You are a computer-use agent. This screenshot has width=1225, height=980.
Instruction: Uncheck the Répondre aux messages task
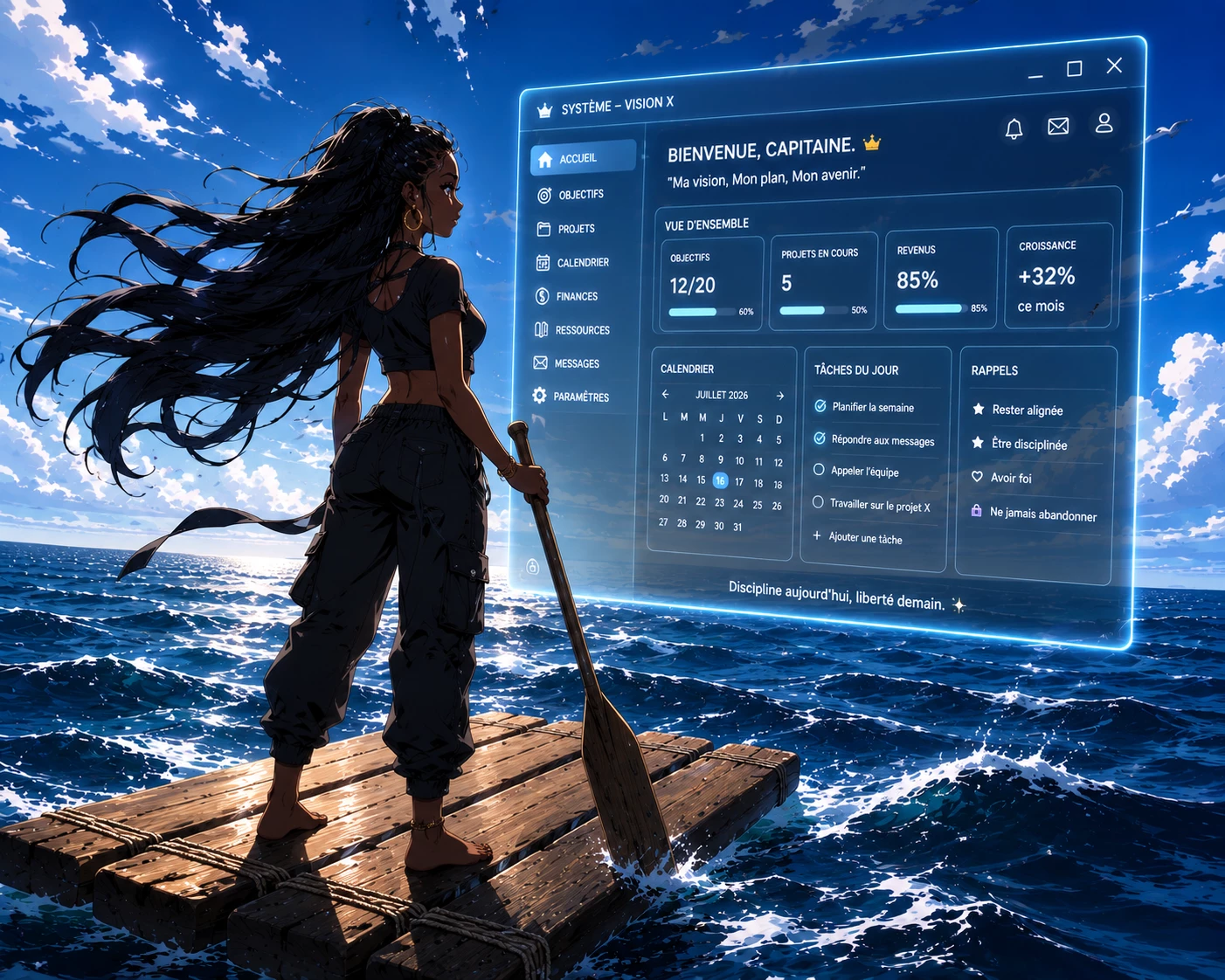pyautogui.click(x=820, y=438)
